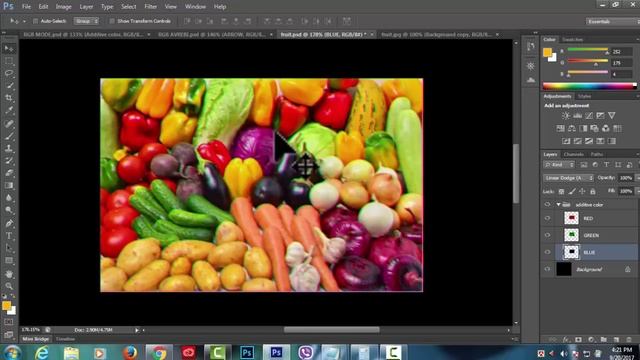
Task: Hide the Background layer
Action: pos(547,269)
